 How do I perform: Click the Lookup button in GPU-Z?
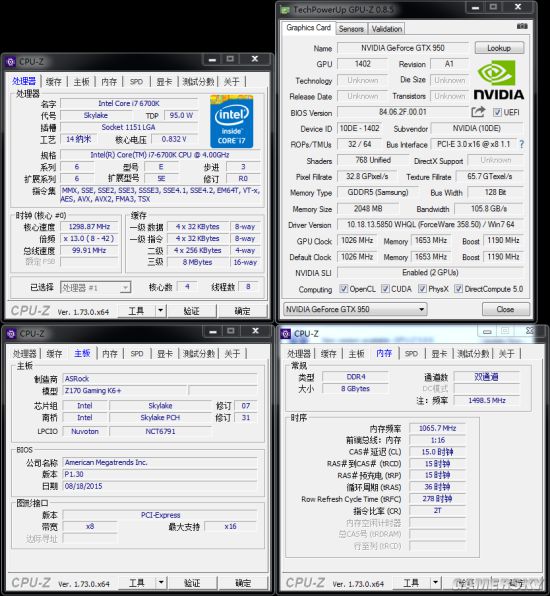click(x=499, y=48)
